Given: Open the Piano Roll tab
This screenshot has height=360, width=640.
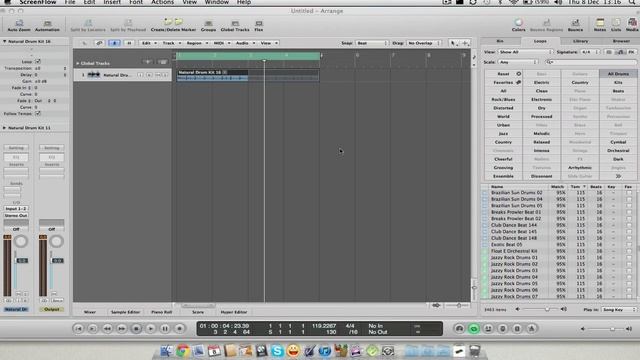Looking at the screenshot, I should pyautogui.click(x=162, y=312).
